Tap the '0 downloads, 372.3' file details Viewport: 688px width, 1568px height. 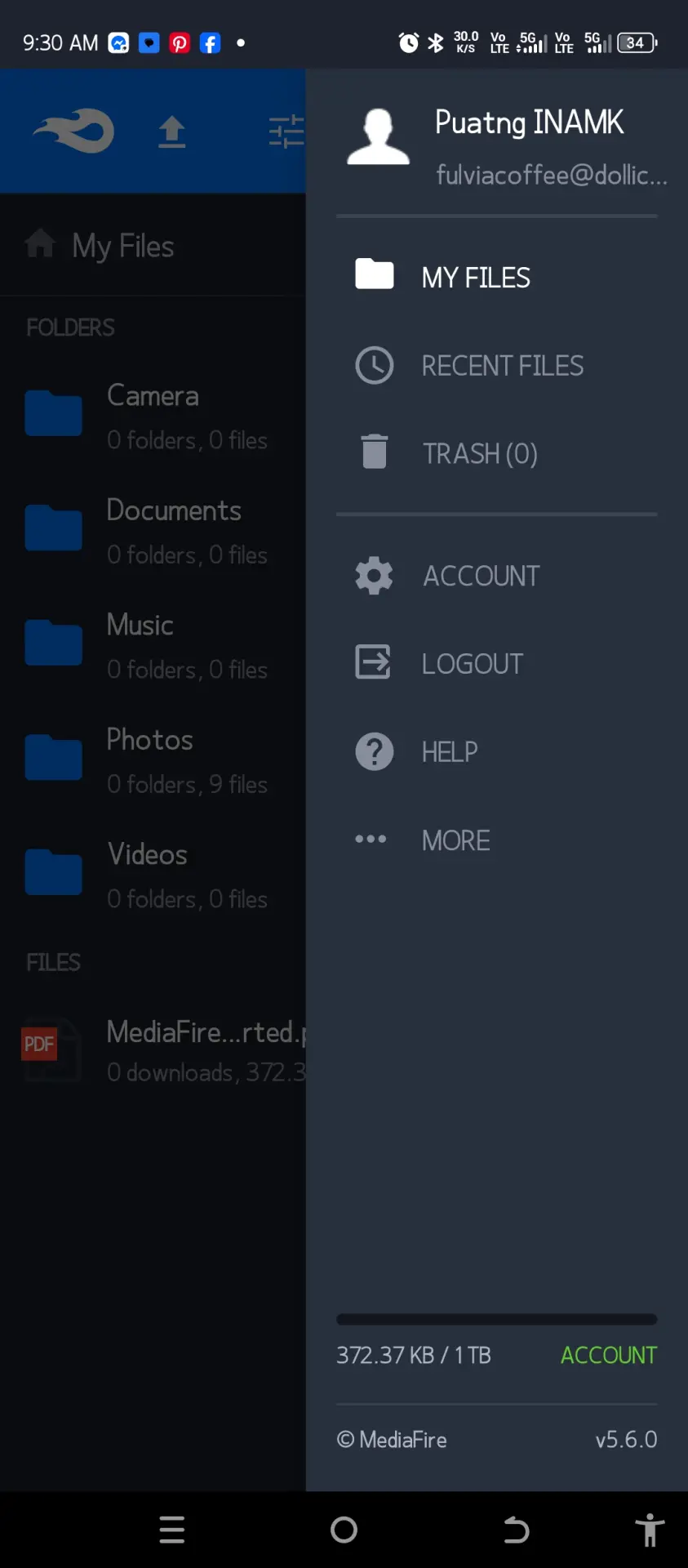point(206,1071)
